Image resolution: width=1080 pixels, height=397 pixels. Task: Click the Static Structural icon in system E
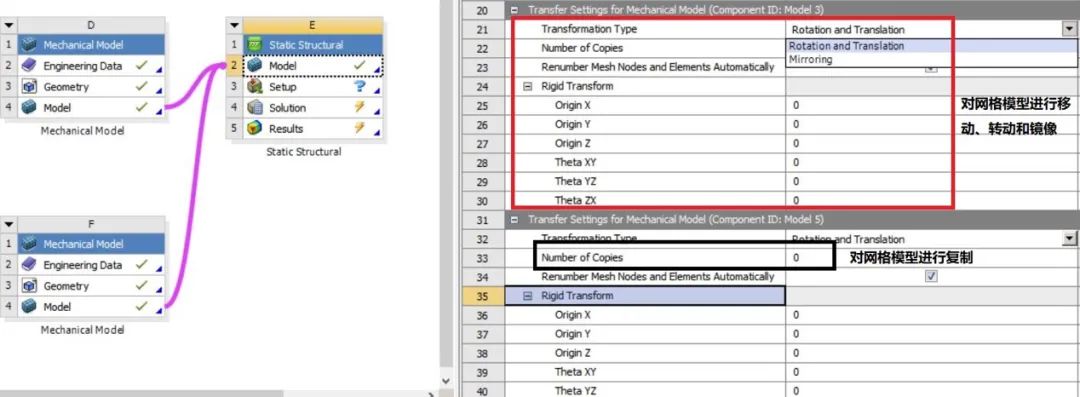[x=255, y=45]
